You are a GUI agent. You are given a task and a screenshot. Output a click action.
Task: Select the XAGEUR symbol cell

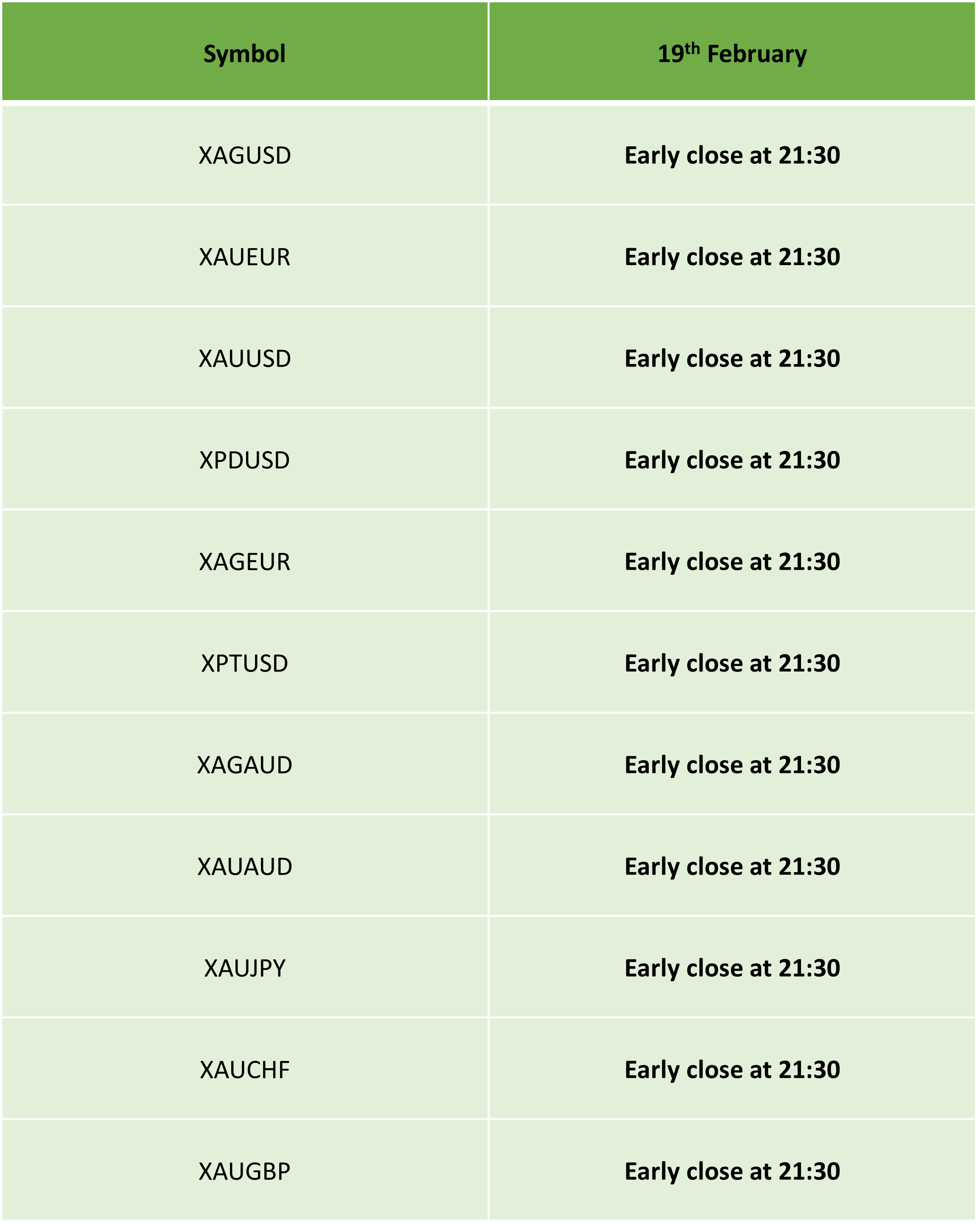click(x=244, y=562)
